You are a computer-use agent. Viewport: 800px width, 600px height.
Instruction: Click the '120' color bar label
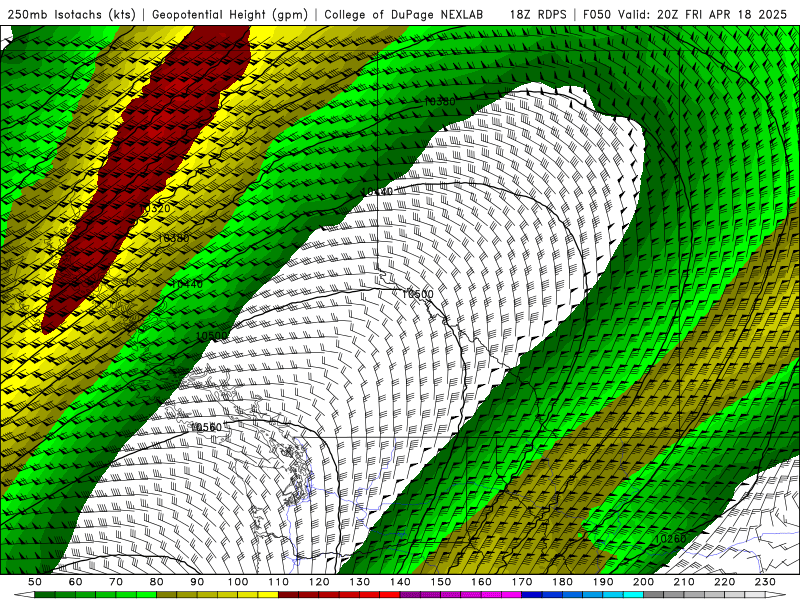[x=319, y=582]
